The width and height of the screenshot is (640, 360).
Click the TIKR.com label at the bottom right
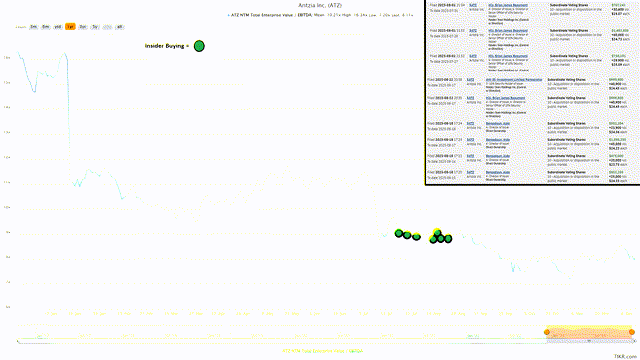pos(626,356)
